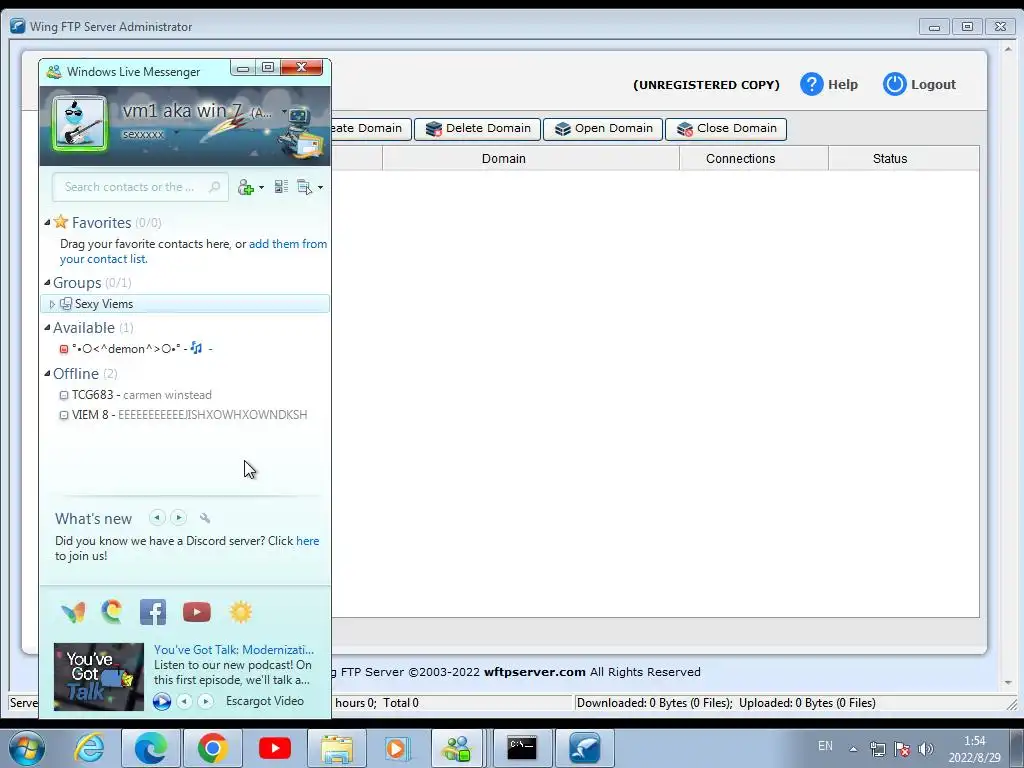Click the Close Domain button
The width and height of the screenshot is (1024, 768).
coord(726,129)
